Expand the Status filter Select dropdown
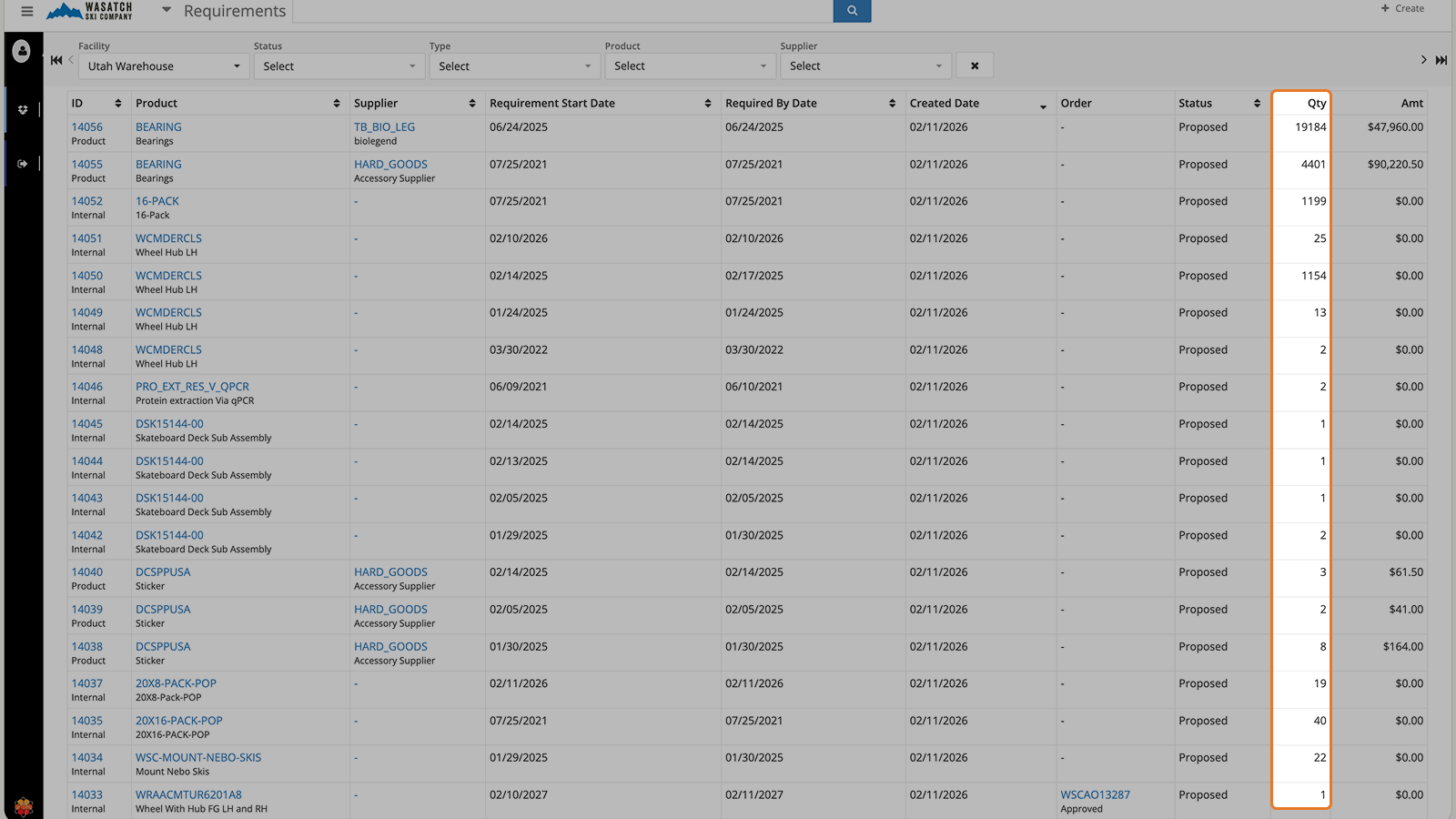Viewport: 1456px width, 819px height. point(339,66)
